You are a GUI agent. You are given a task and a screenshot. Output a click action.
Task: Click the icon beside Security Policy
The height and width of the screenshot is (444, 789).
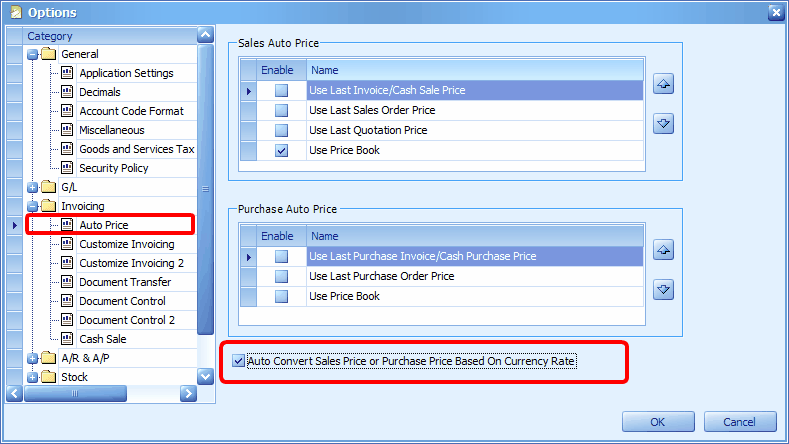[67, 168]
